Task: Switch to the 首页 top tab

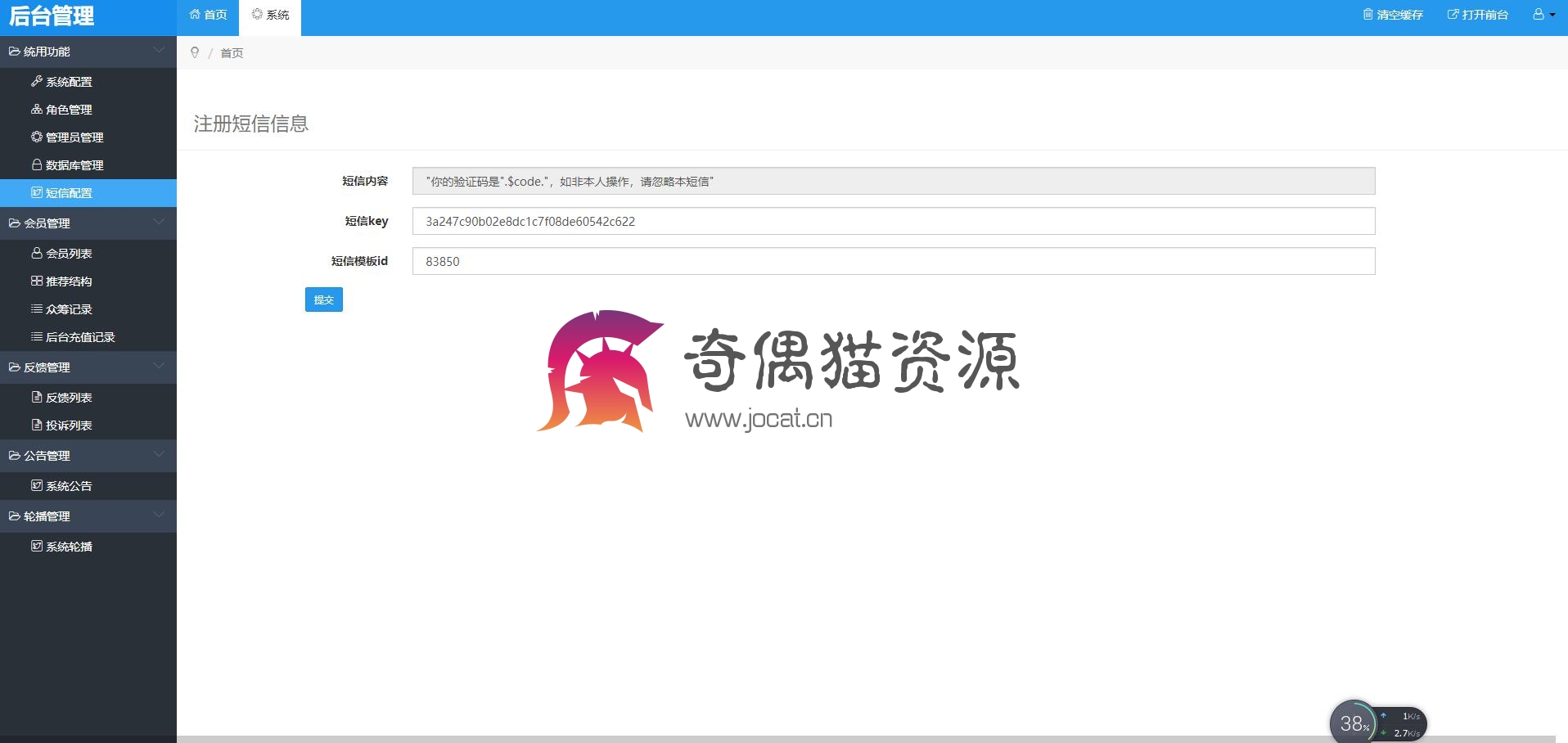Action: [x=208, y=17]
